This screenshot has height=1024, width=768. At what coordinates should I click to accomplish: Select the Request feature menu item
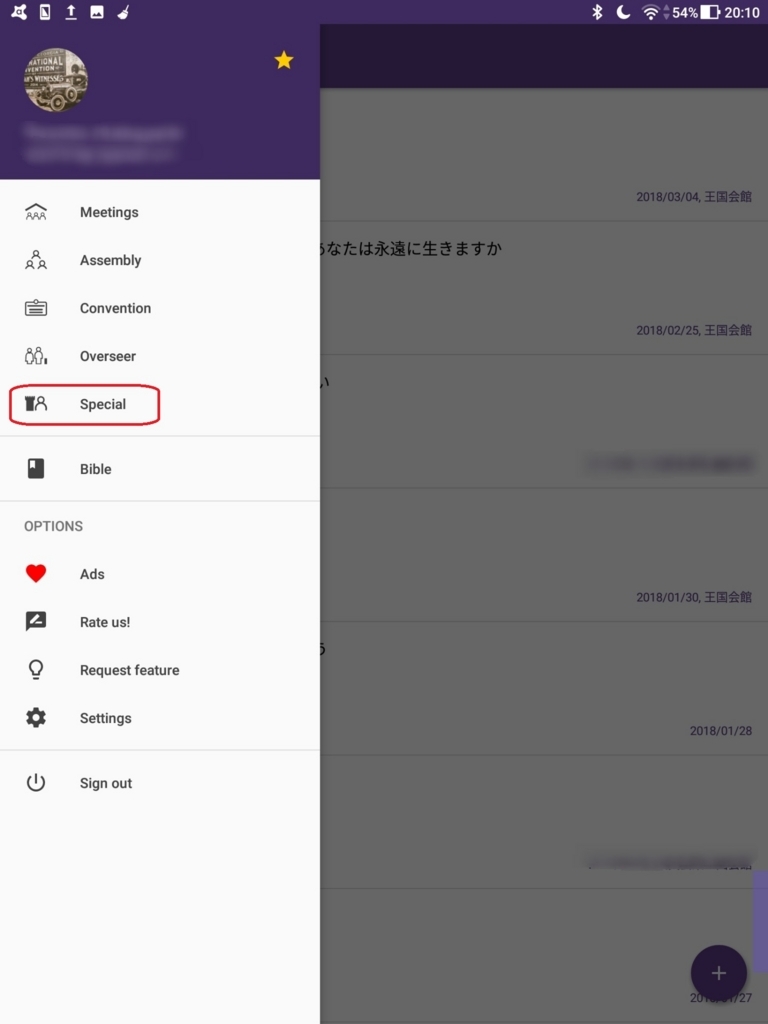tap(160, 670)
